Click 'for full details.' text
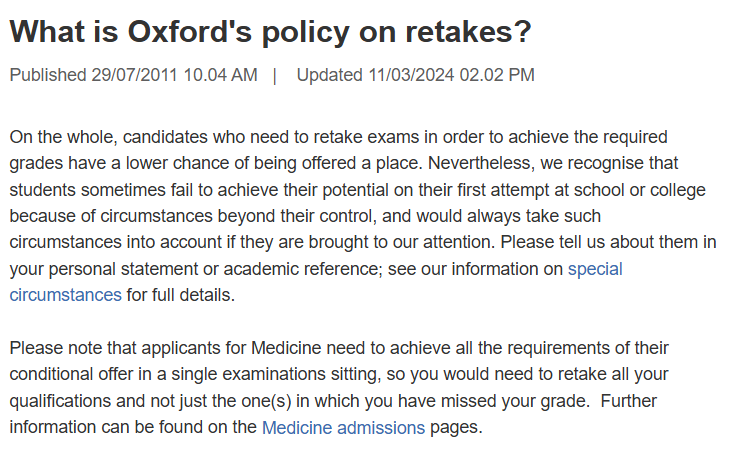 click(x=181, y=295)
